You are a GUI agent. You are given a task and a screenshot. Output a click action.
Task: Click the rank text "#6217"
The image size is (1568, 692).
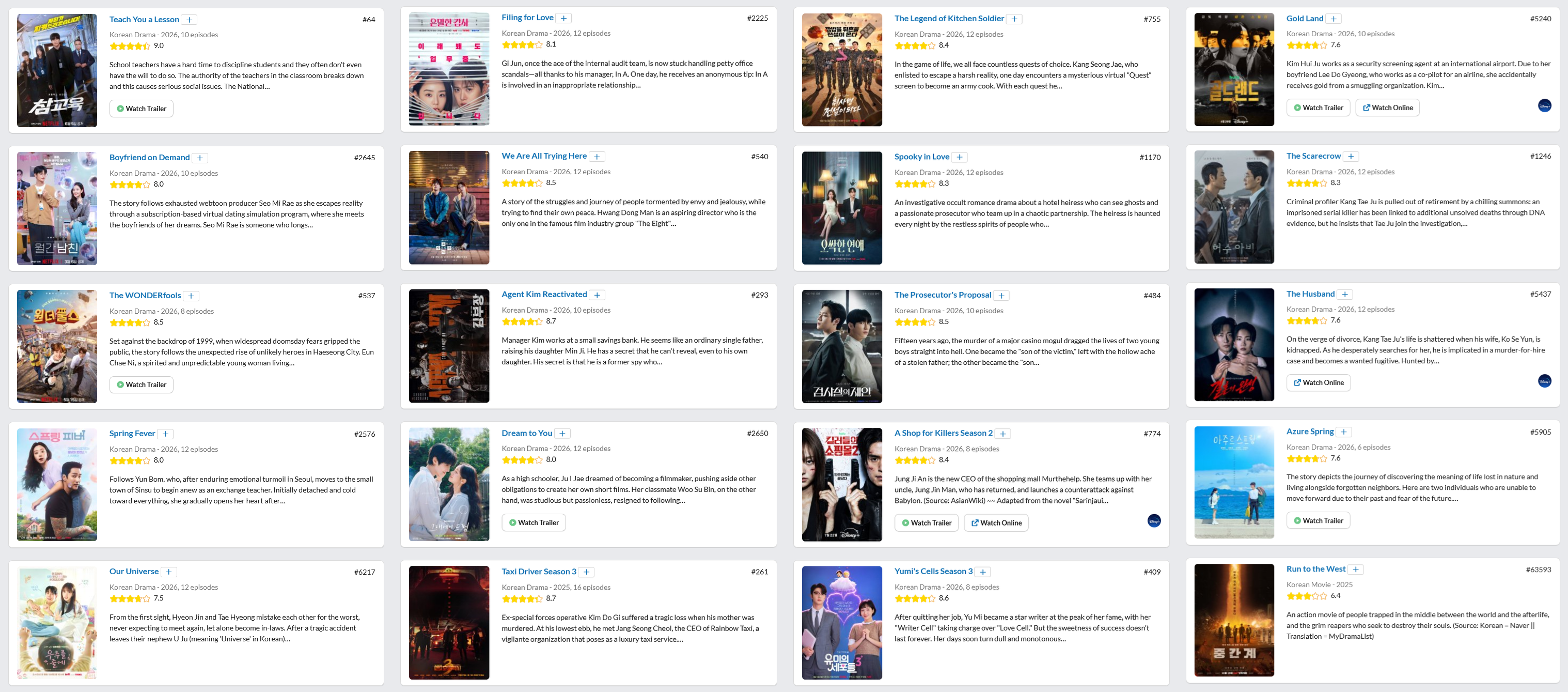365,573
